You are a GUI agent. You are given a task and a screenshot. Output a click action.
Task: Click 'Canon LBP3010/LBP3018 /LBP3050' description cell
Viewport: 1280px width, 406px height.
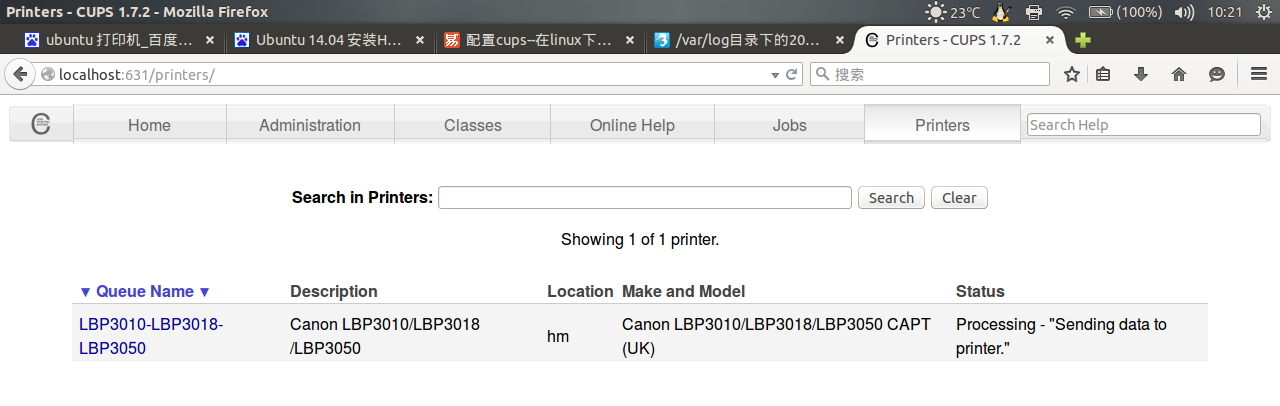(385, 337)
